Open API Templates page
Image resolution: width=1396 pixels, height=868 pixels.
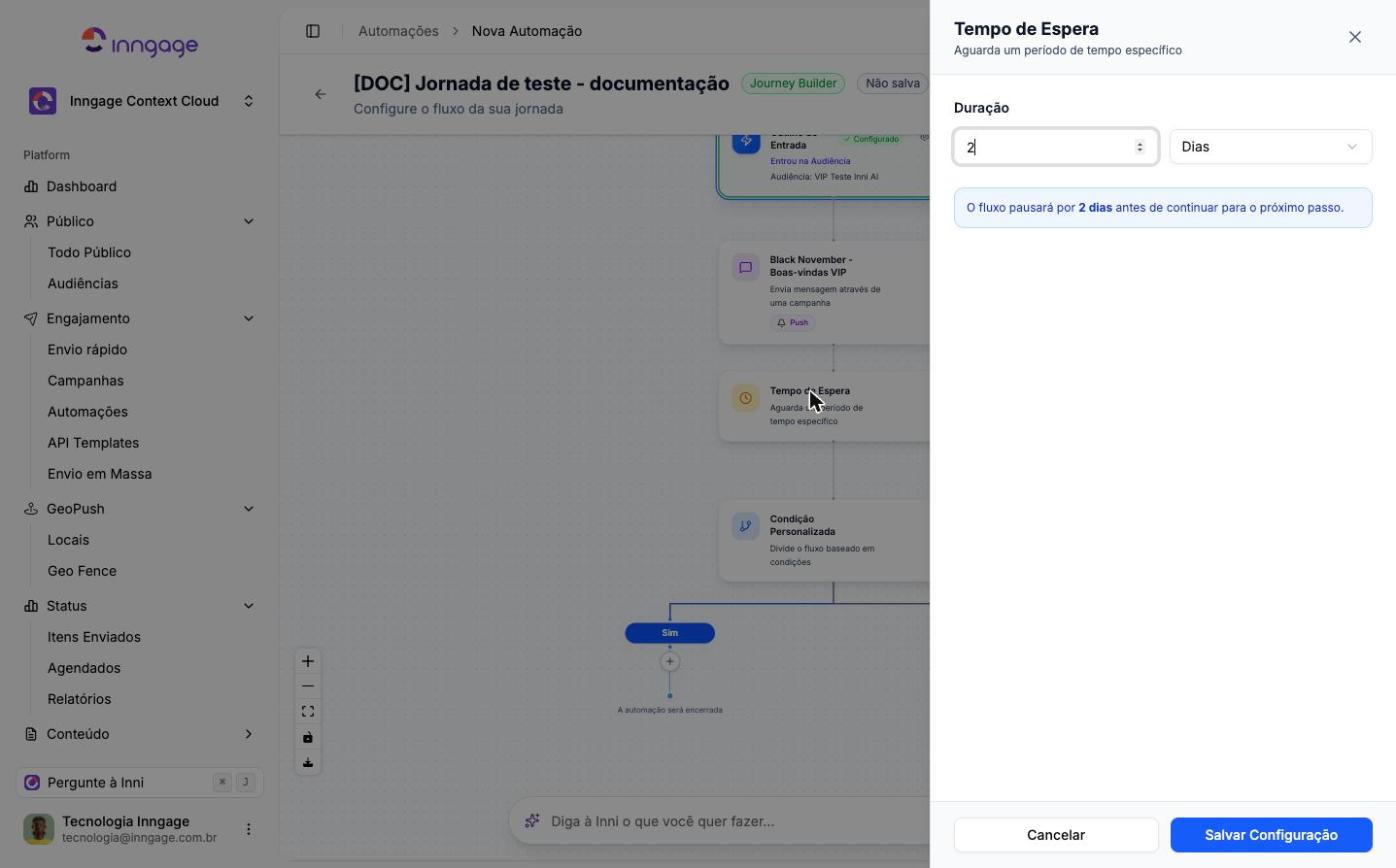93,442
